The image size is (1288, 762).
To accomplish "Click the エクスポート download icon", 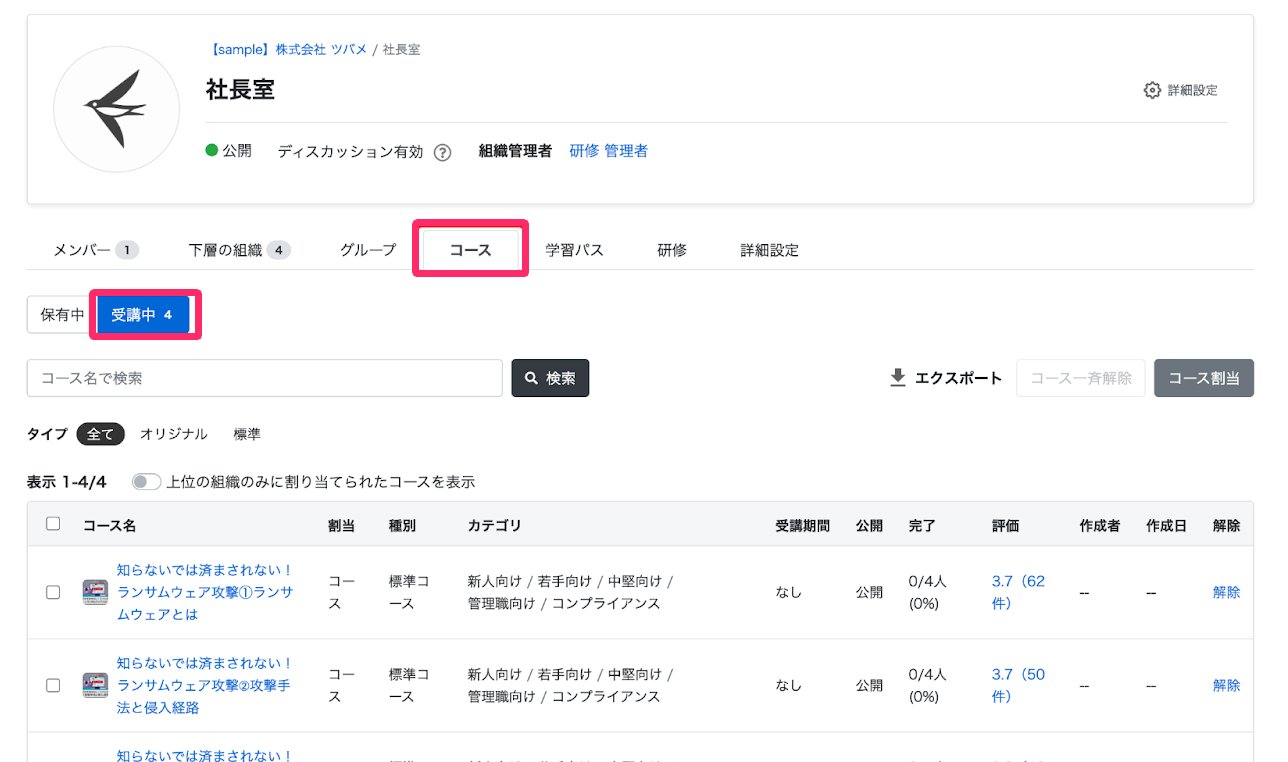I will [x=898, y=378].
